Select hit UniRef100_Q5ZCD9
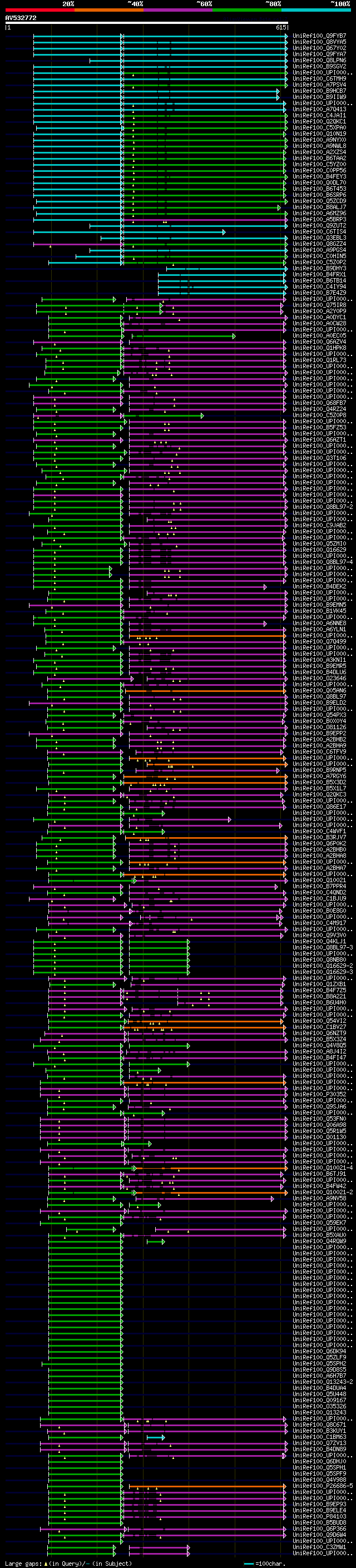The image size is (356, 1568). tap(319, 201)
